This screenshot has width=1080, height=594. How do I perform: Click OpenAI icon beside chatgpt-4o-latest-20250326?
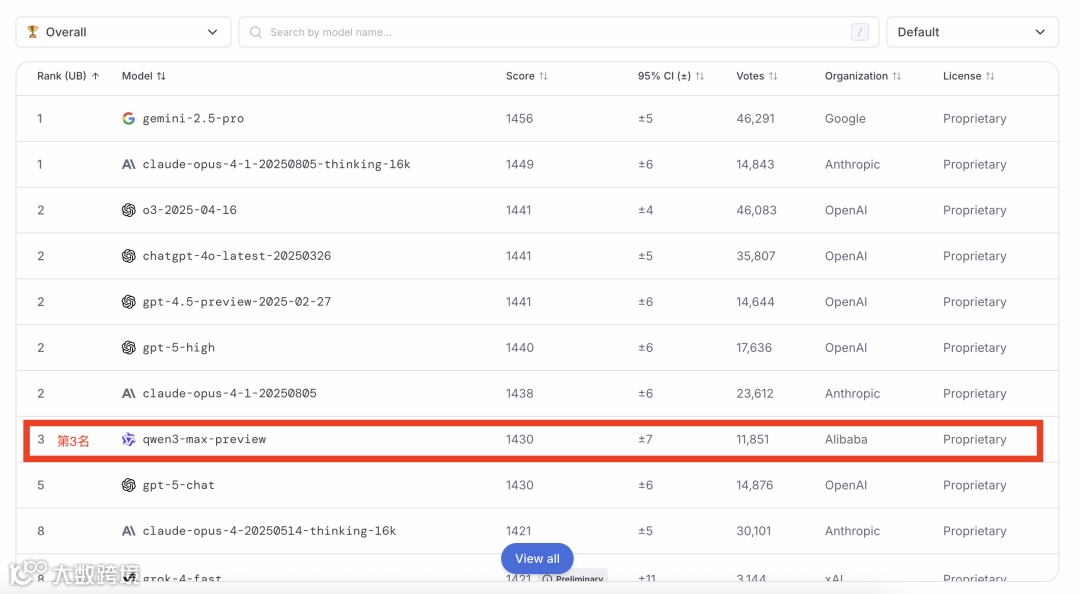[128, 256]
